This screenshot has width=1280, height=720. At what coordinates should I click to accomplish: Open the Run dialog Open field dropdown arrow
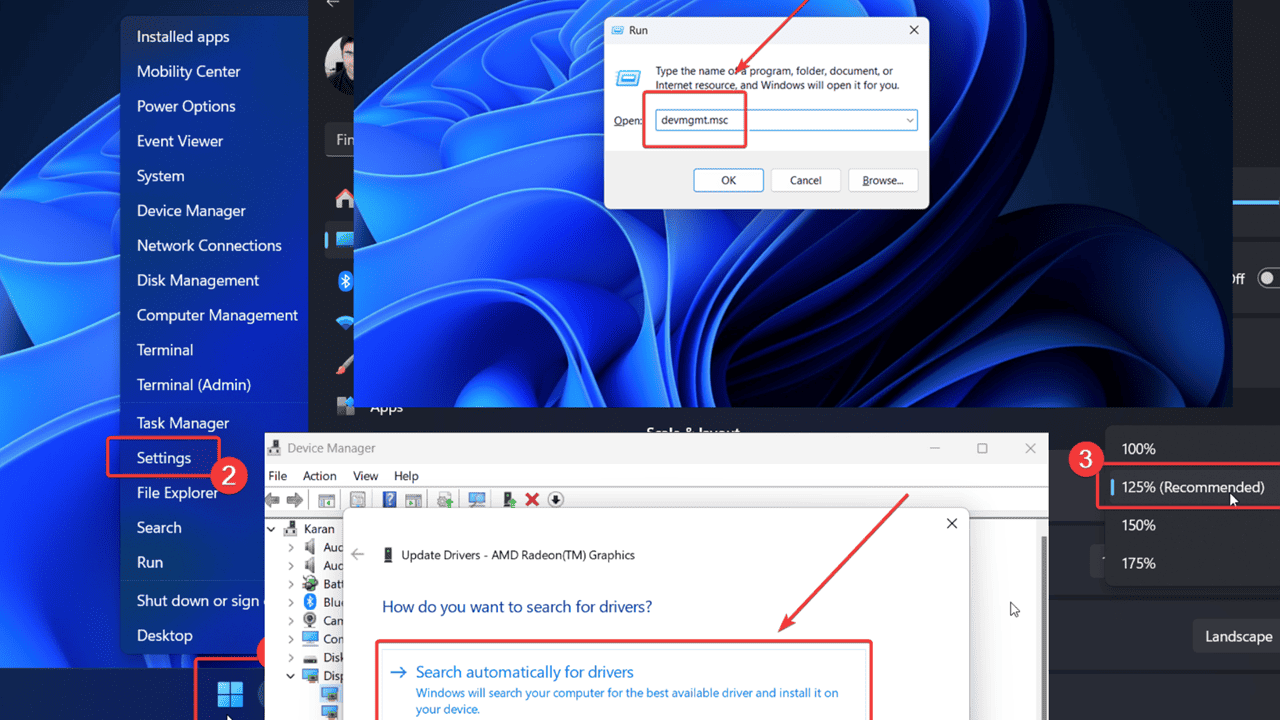click(x=909, y=120)
